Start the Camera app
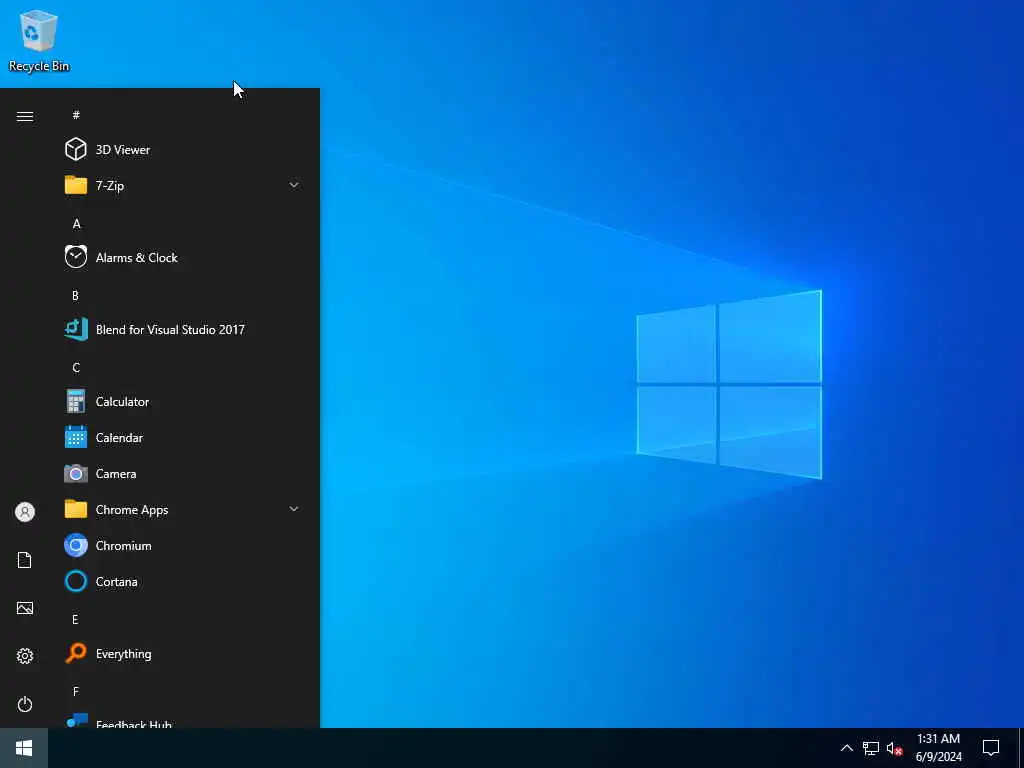 click(x=182, y=473)
